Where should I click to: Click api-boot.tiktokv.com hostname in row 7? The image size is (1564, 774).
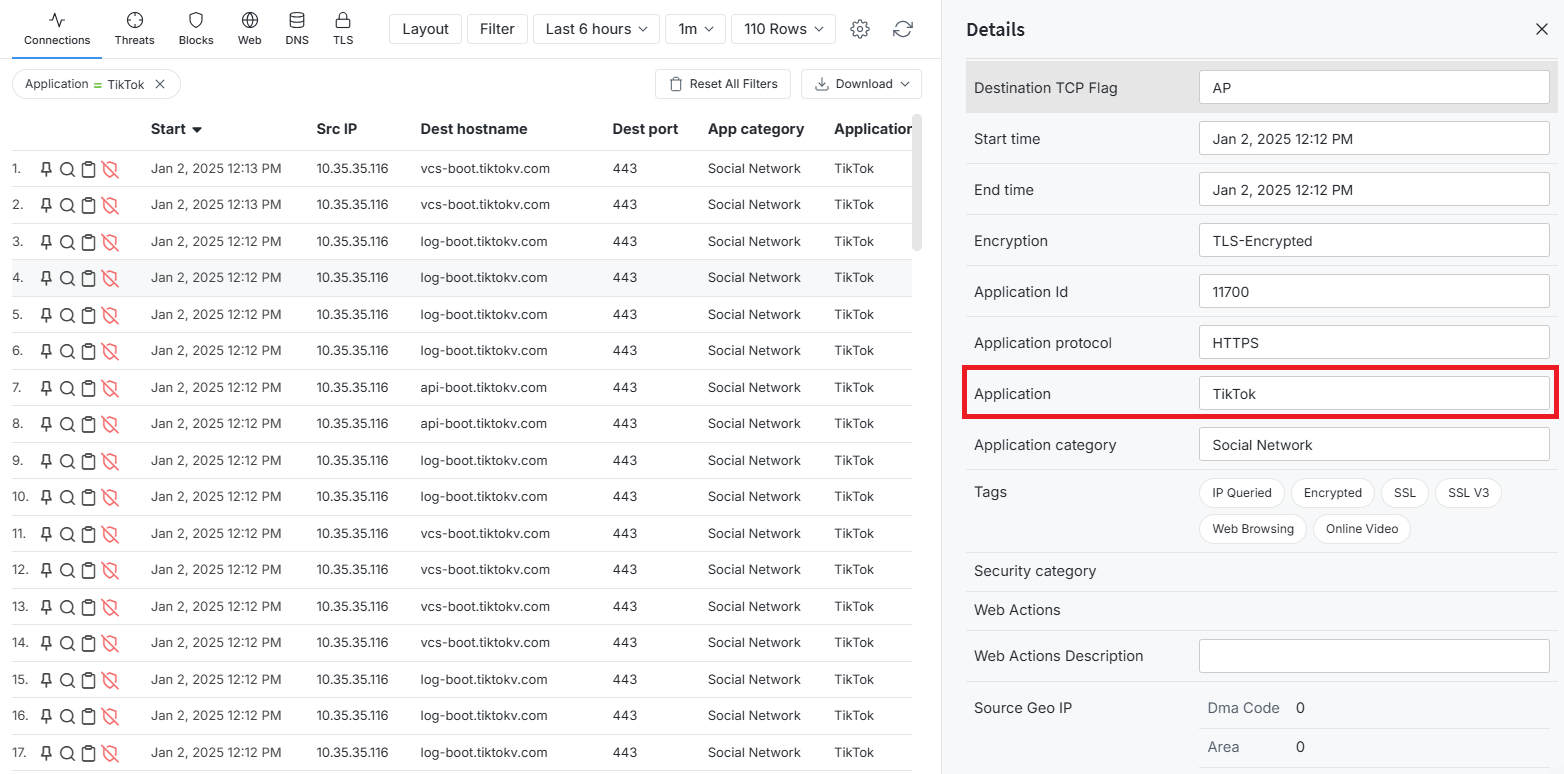[484, 388]
